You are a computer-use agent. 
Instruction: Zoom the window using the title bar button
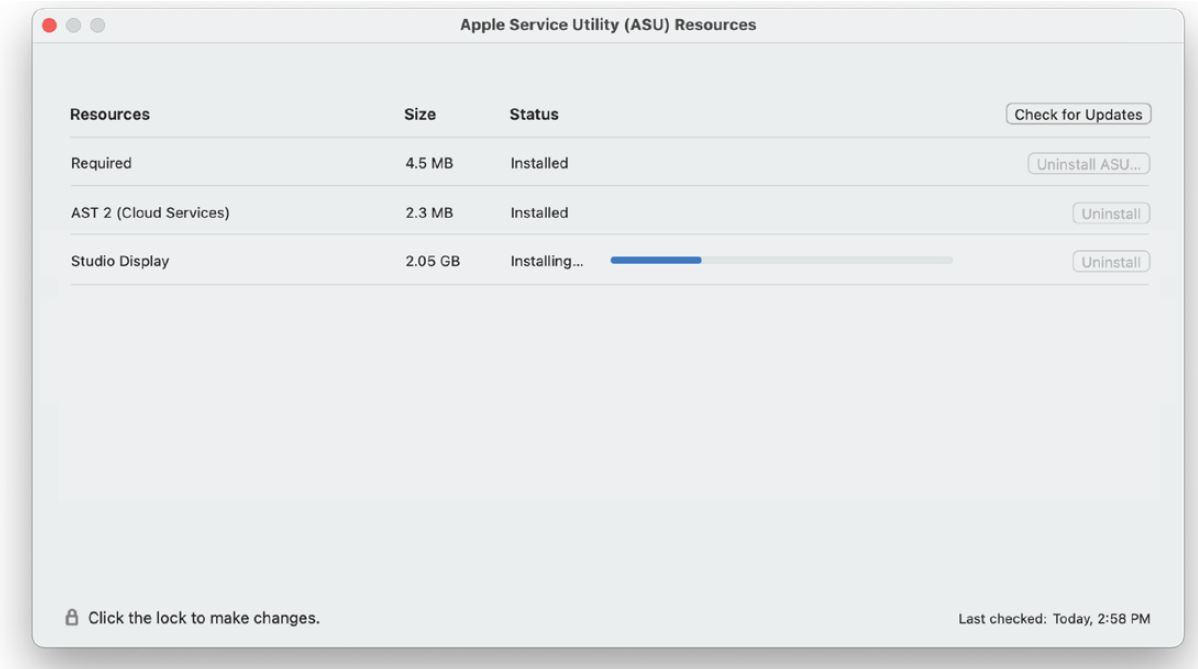98,25
